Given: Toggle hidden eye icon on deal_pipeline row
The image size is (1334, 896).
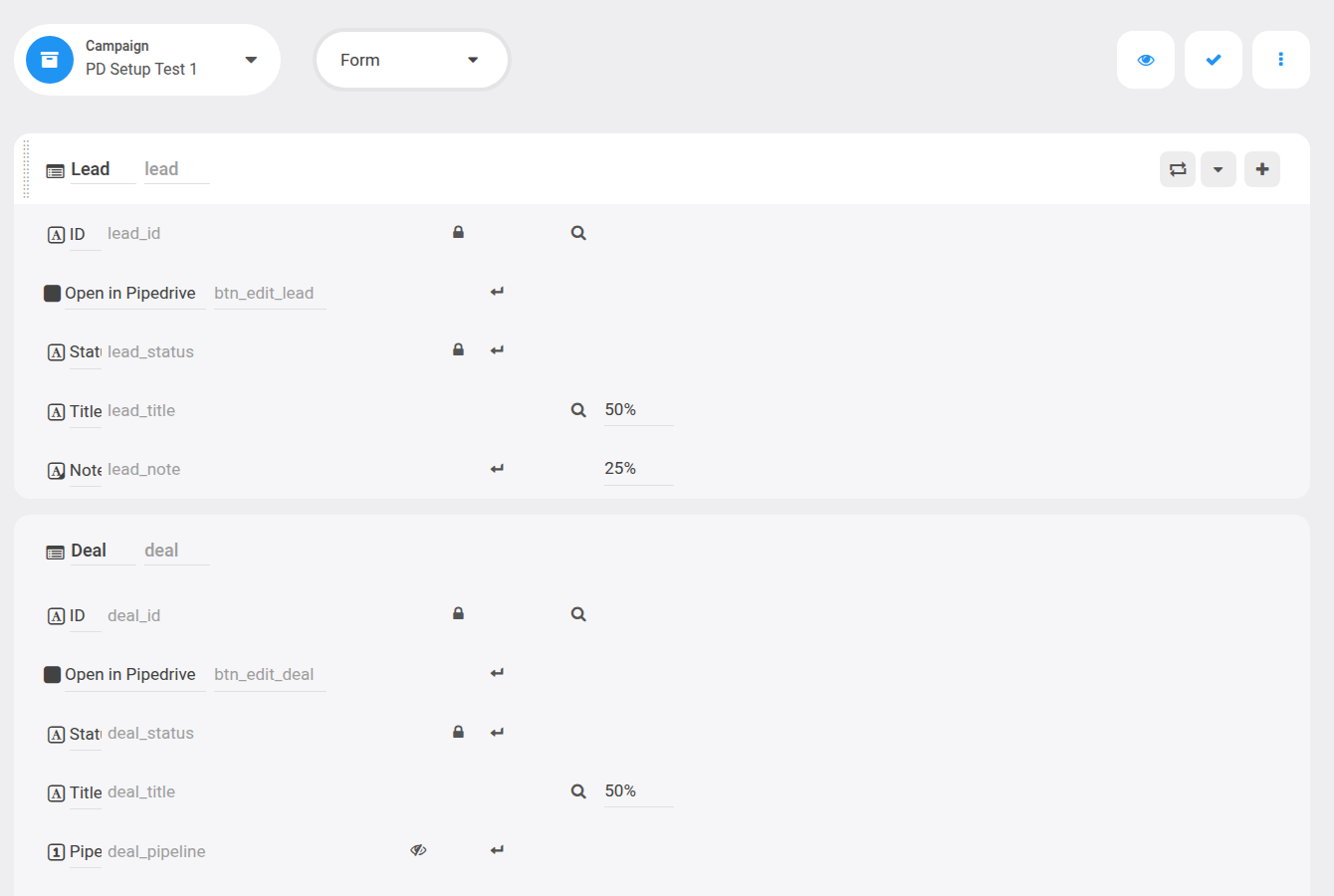Looking at the screenshot, I should [418, 850].
